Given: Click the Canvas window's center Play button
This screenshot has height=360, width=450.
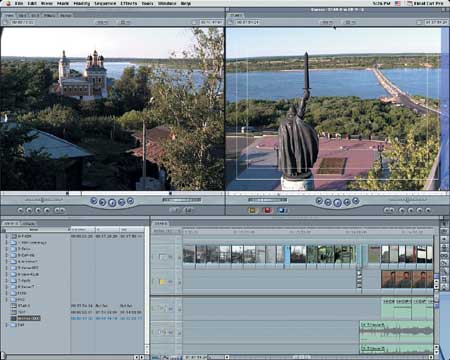Looking at the screenshot, I should (337, 202).
